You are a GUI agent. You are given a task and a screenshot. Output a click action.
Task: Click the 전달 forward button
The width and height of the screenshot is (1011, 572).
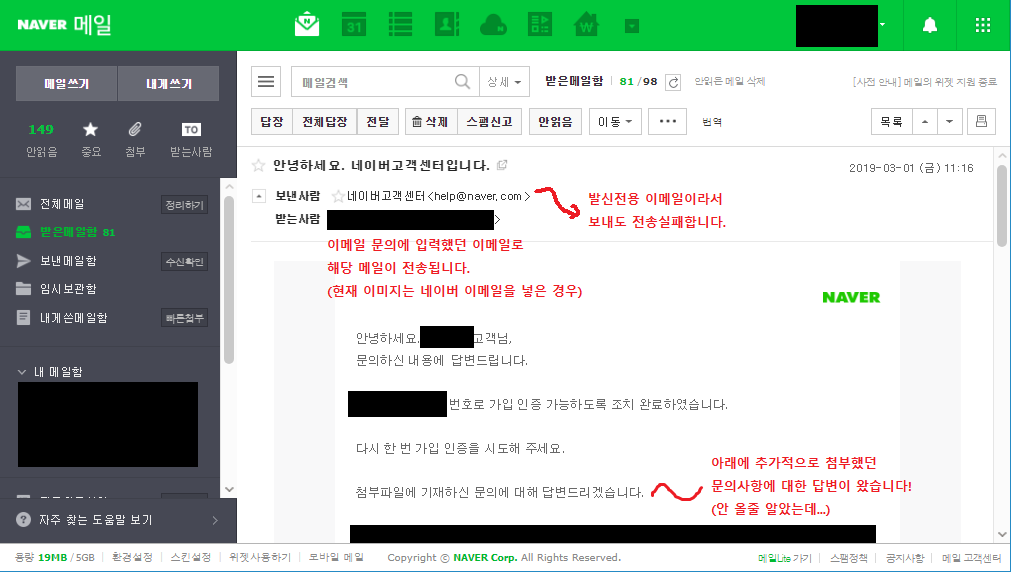pyautogui.click(x=378, y=121)
